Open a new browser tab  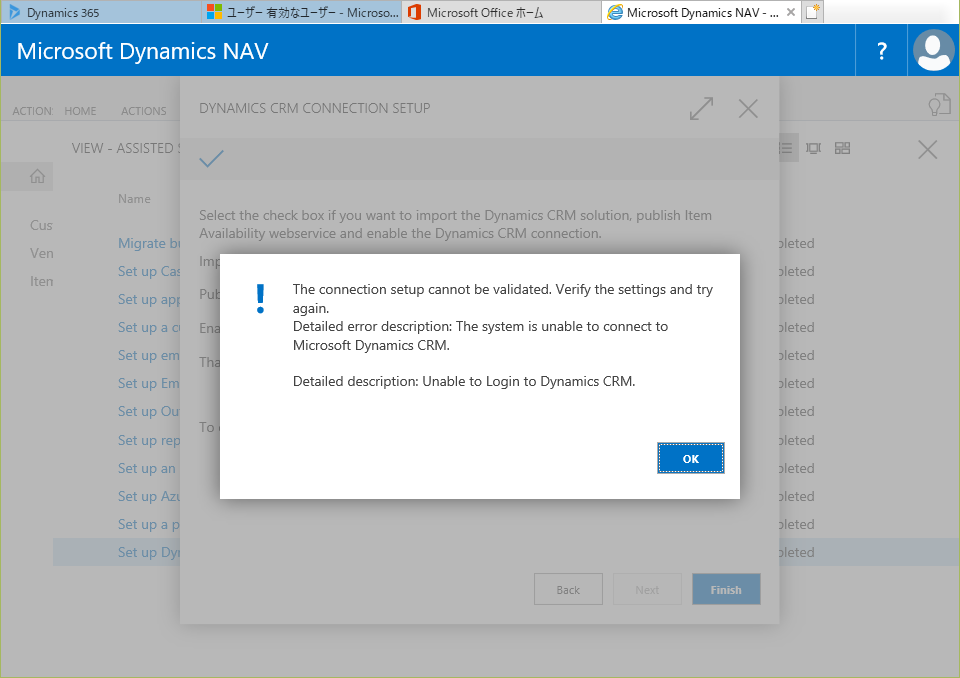pos(812,12)
